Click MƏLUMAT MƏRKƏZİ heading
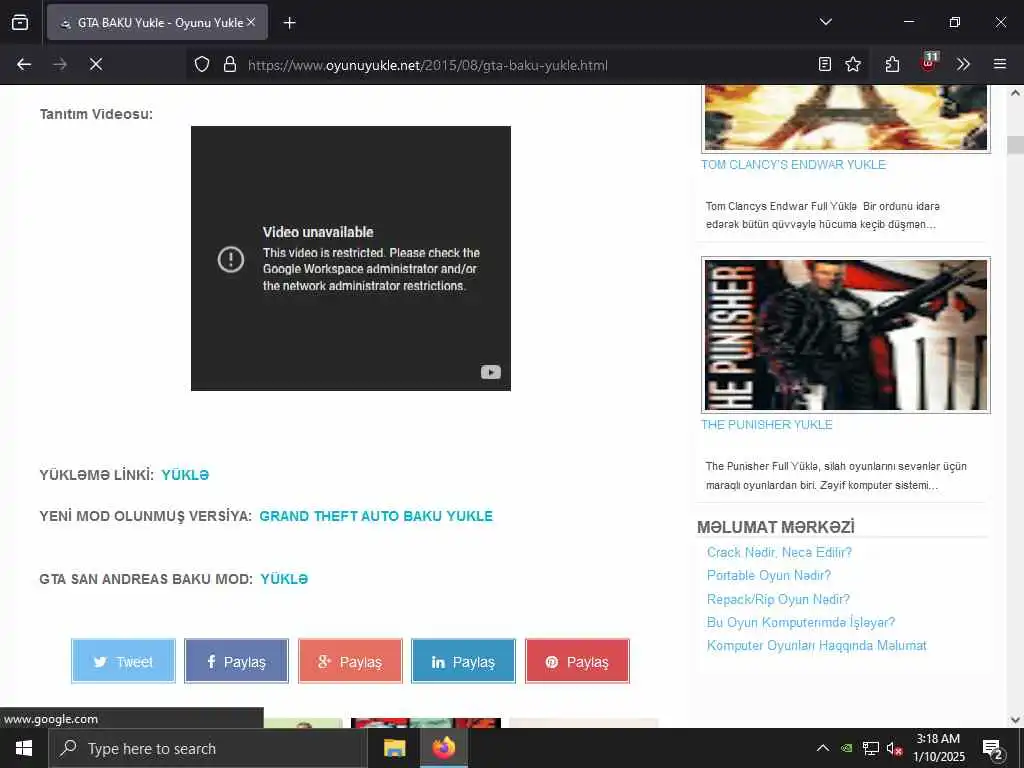1024x768 pixels. pyautogui.click(x=776, y=527)
